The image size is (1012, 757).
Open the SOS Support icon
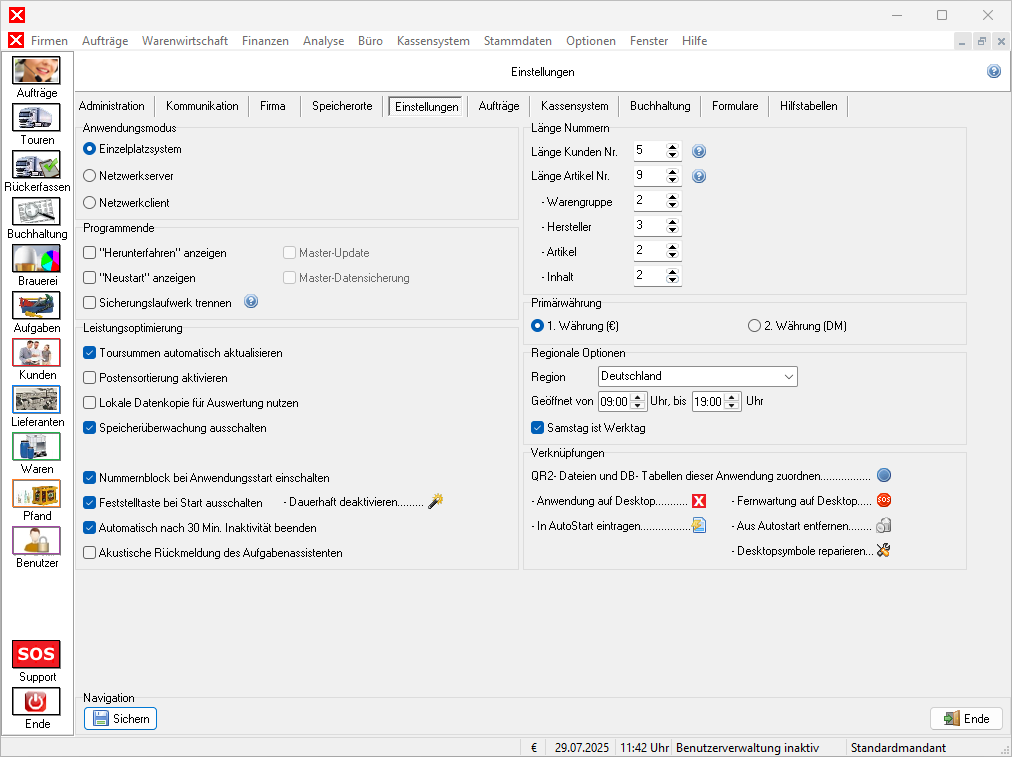point(37,654)
